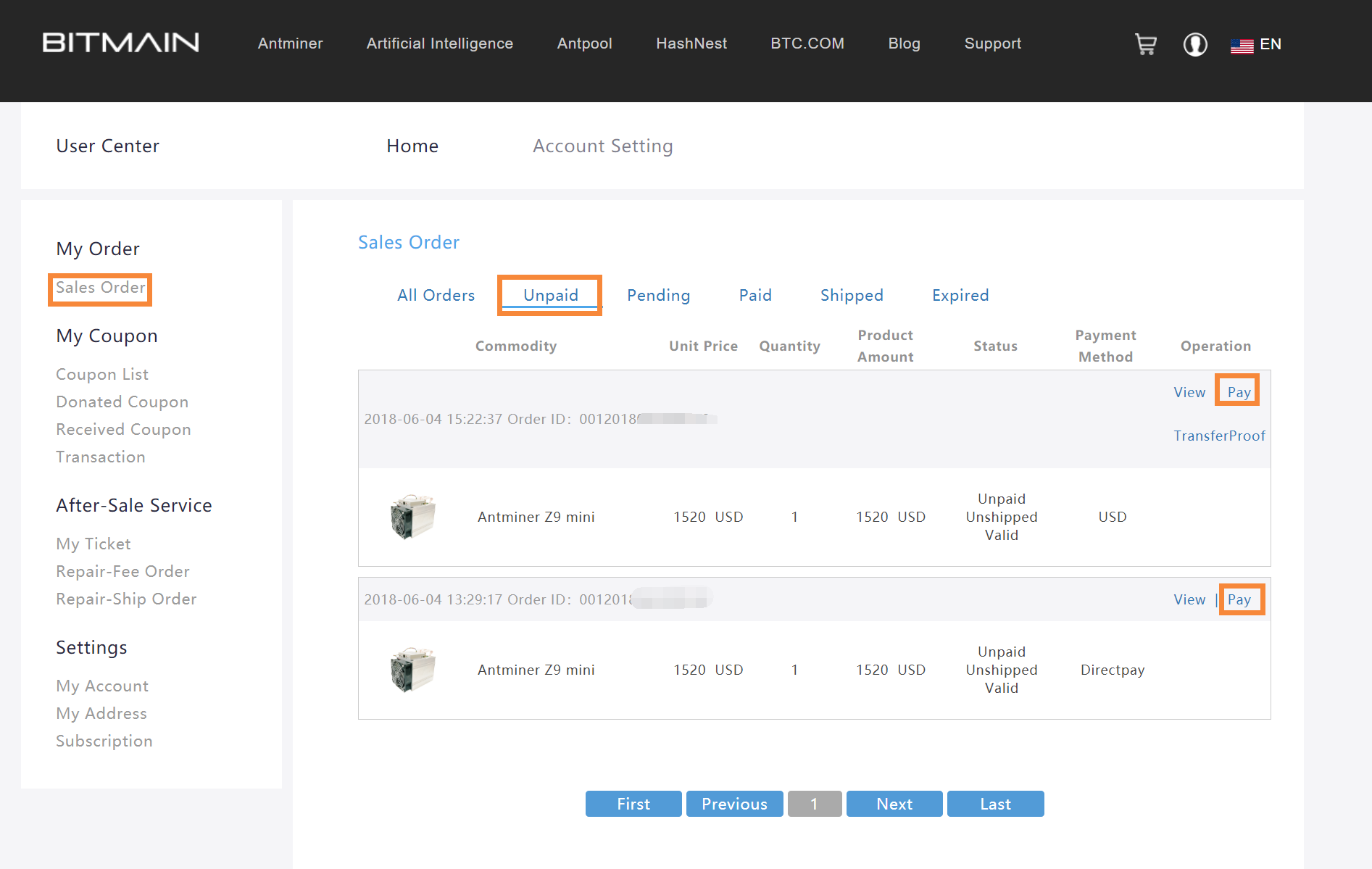1372x869 pixels.
Task: Select page 1 in pagination
Action: coord(815,804)
